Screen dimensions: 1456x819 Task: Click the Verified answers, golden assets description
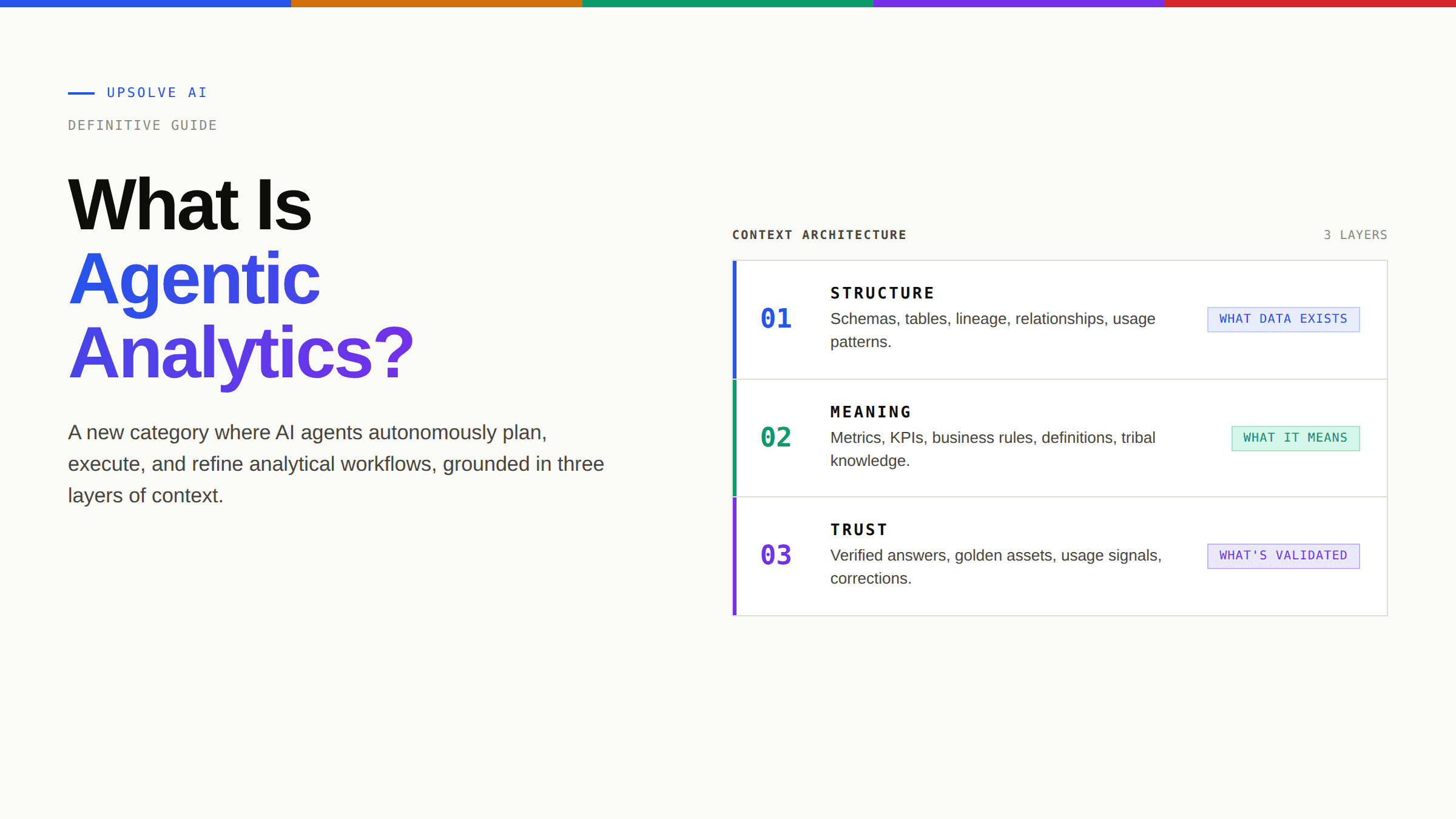996,567
